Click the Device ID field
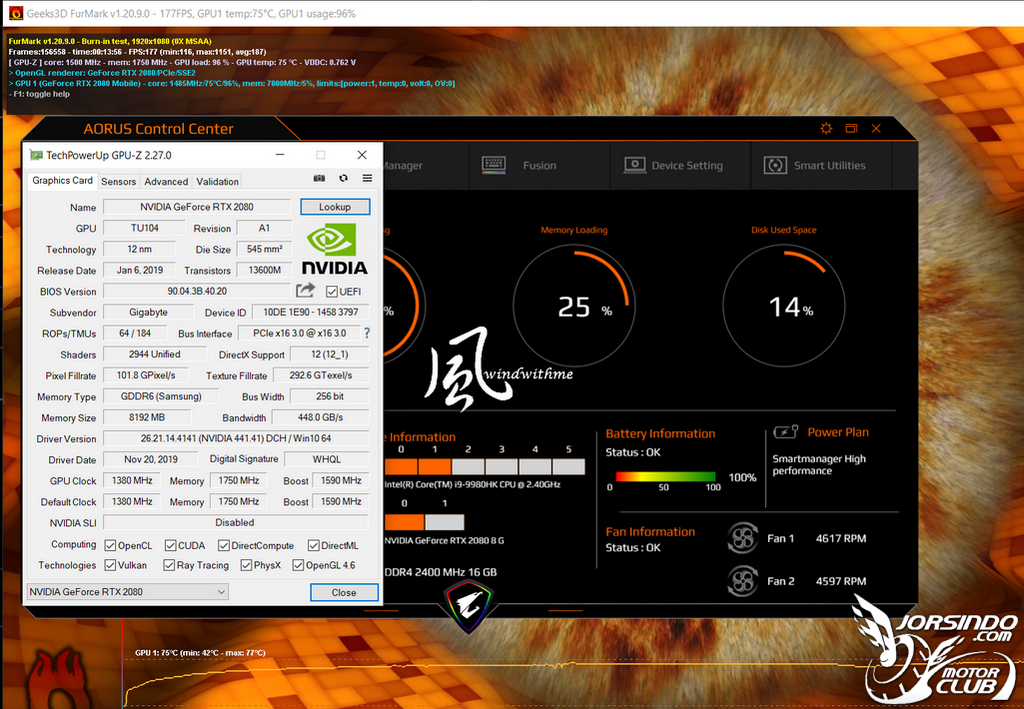 pyautogui.click(x=310, y=312)
